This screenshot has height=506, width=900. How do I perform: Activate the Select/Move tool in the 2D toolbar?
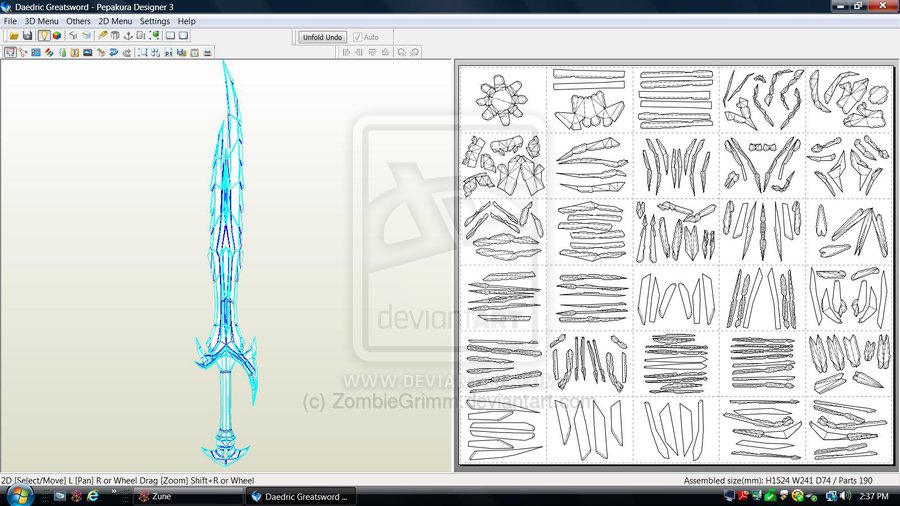click(x=10, y=52)
